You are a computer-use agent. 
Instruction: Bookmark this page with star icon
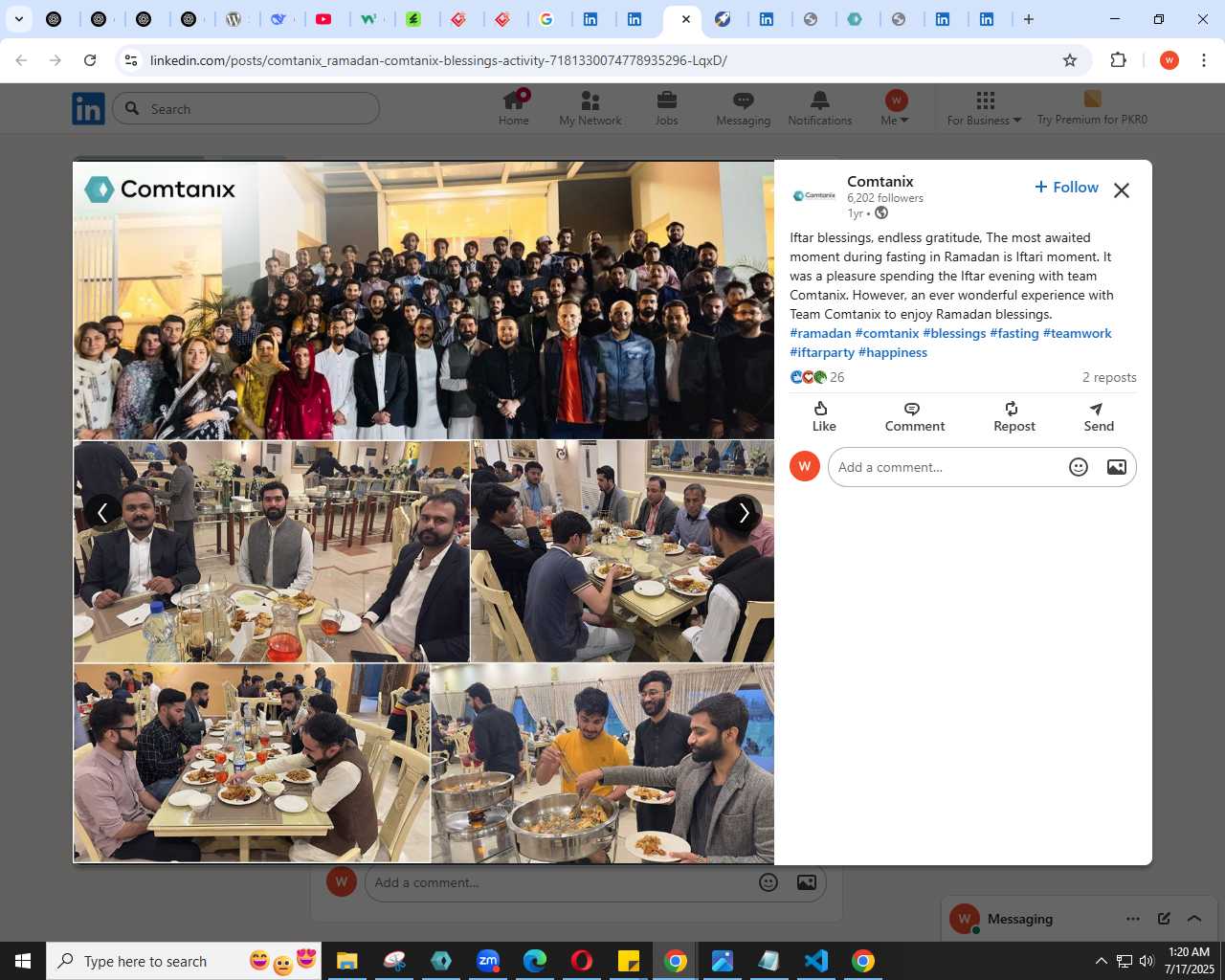[x=1070, y=60]
